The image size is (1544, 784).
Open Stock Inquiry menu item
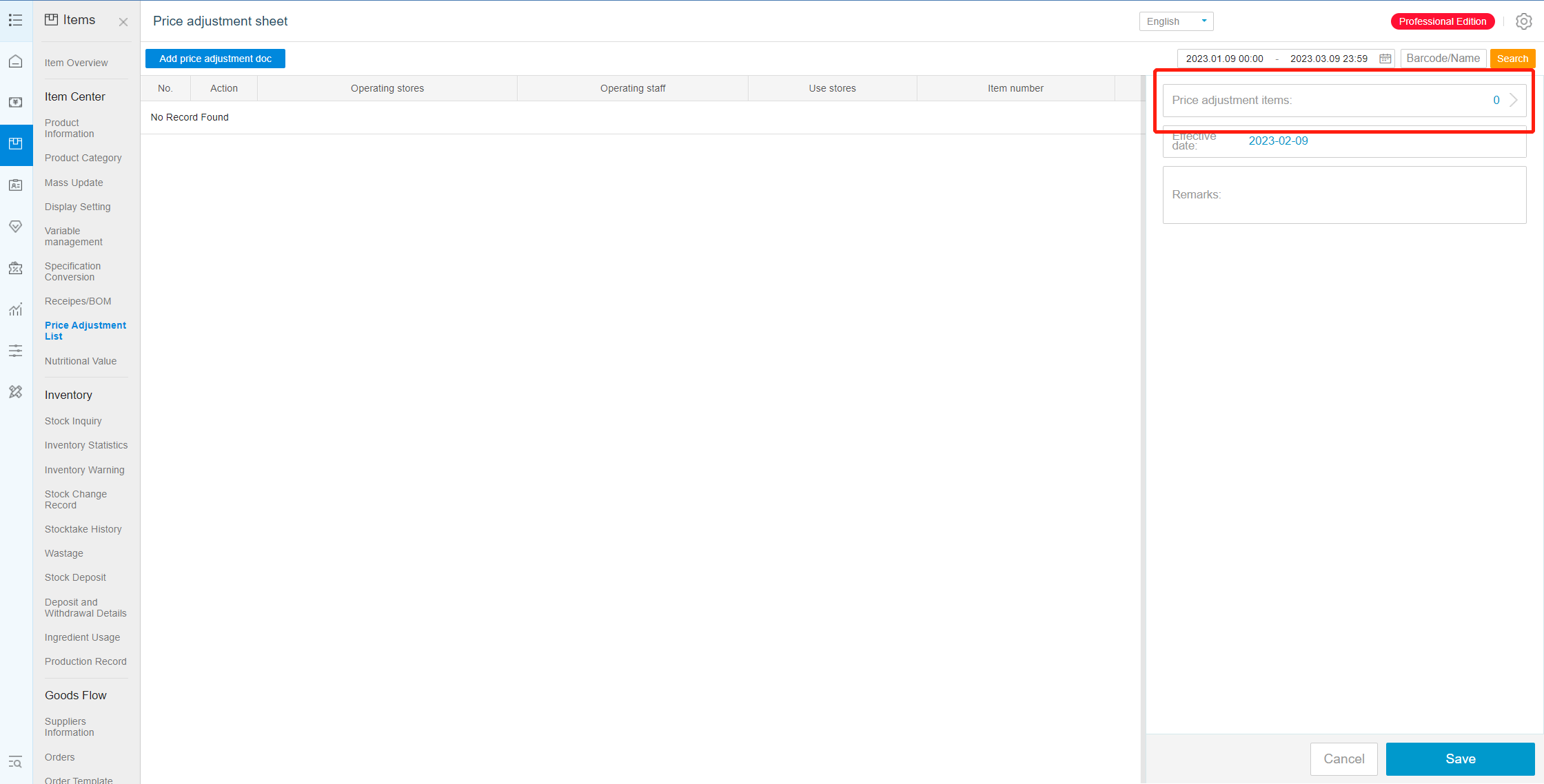(73, 421)
